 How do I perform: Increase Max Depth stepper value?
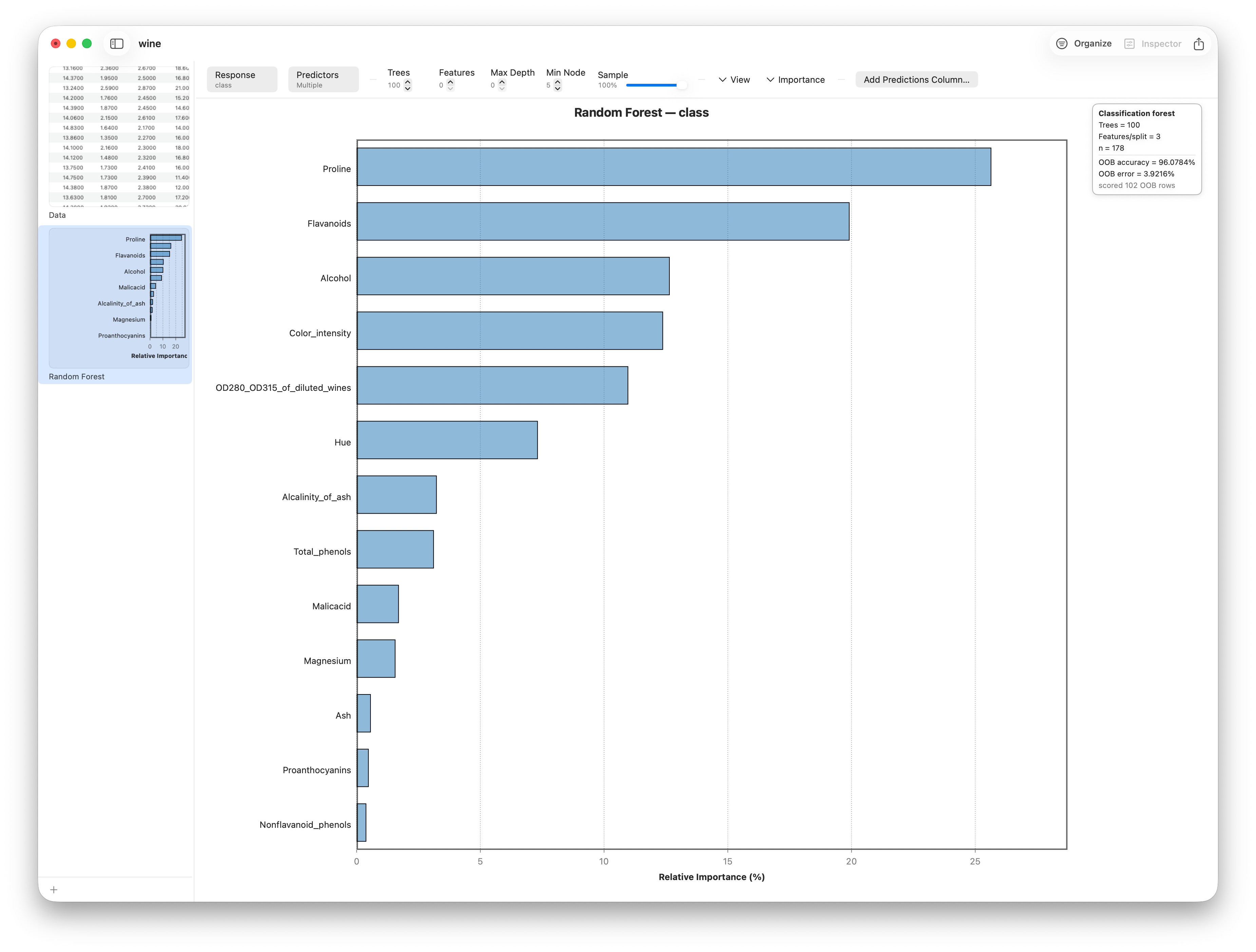pyautogui.click(x=502, y=82)
